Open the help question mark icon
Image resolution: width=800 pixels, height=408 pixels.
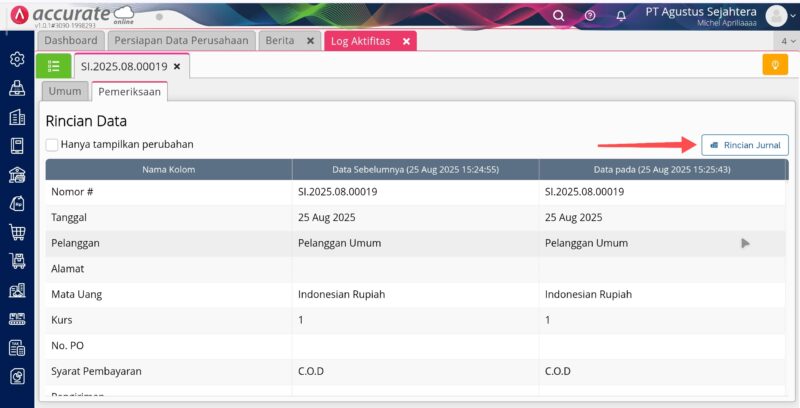tap(590, 15)
